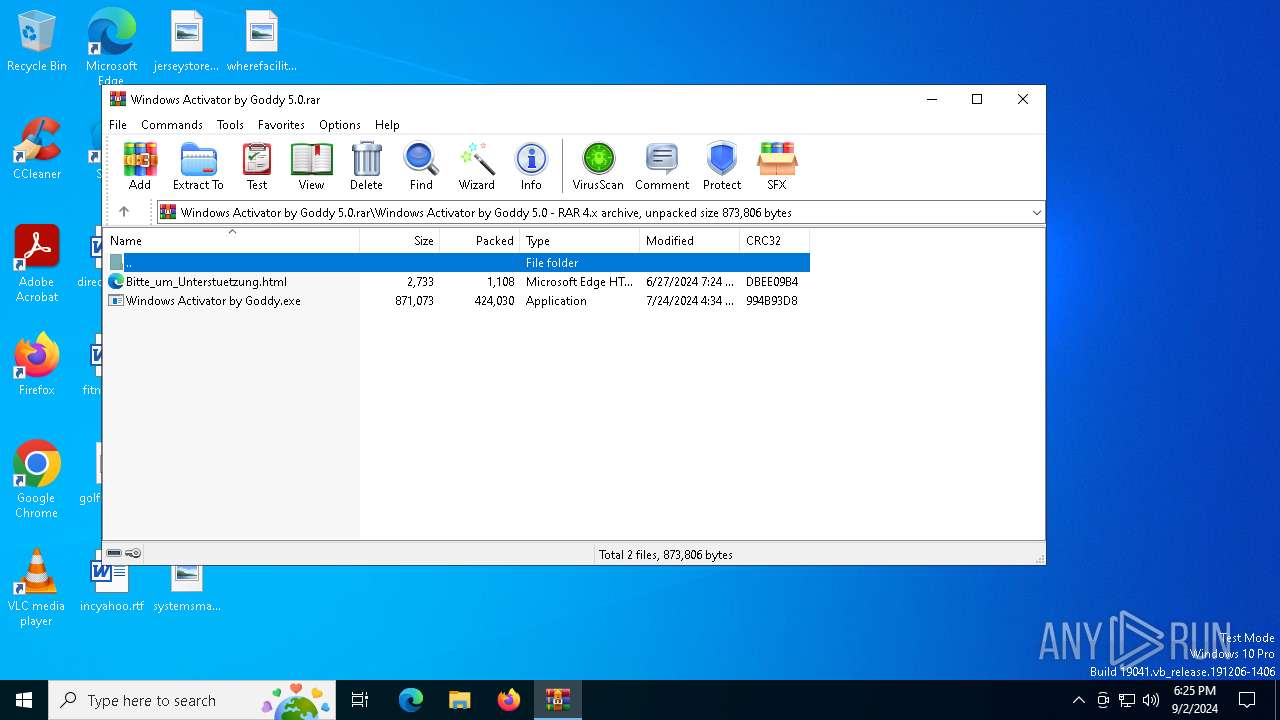Go up one level arrow icon

click(124, 212)
